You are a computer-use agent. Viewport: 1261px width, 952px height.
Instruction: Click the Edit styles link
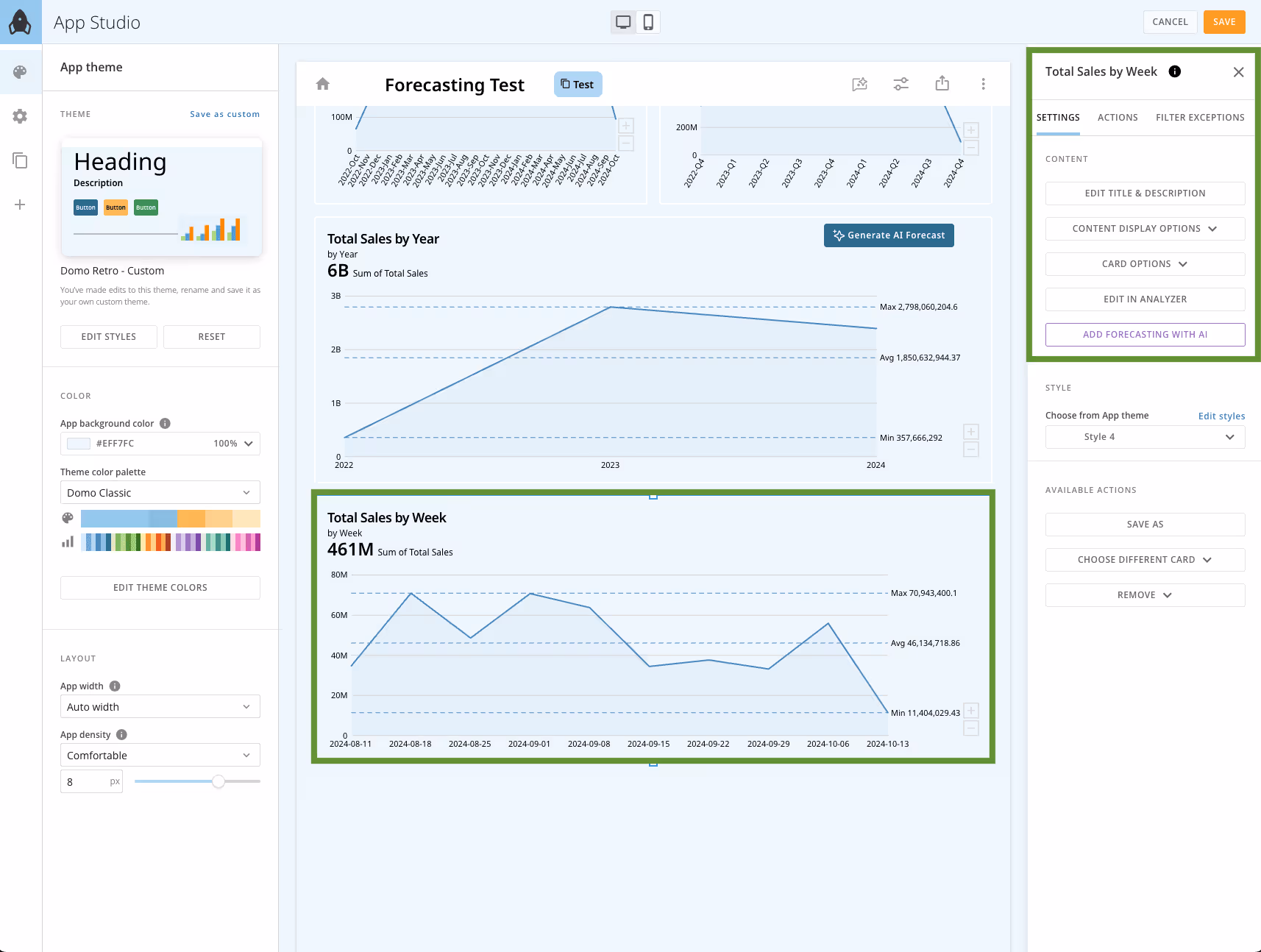pos(1221,416)
